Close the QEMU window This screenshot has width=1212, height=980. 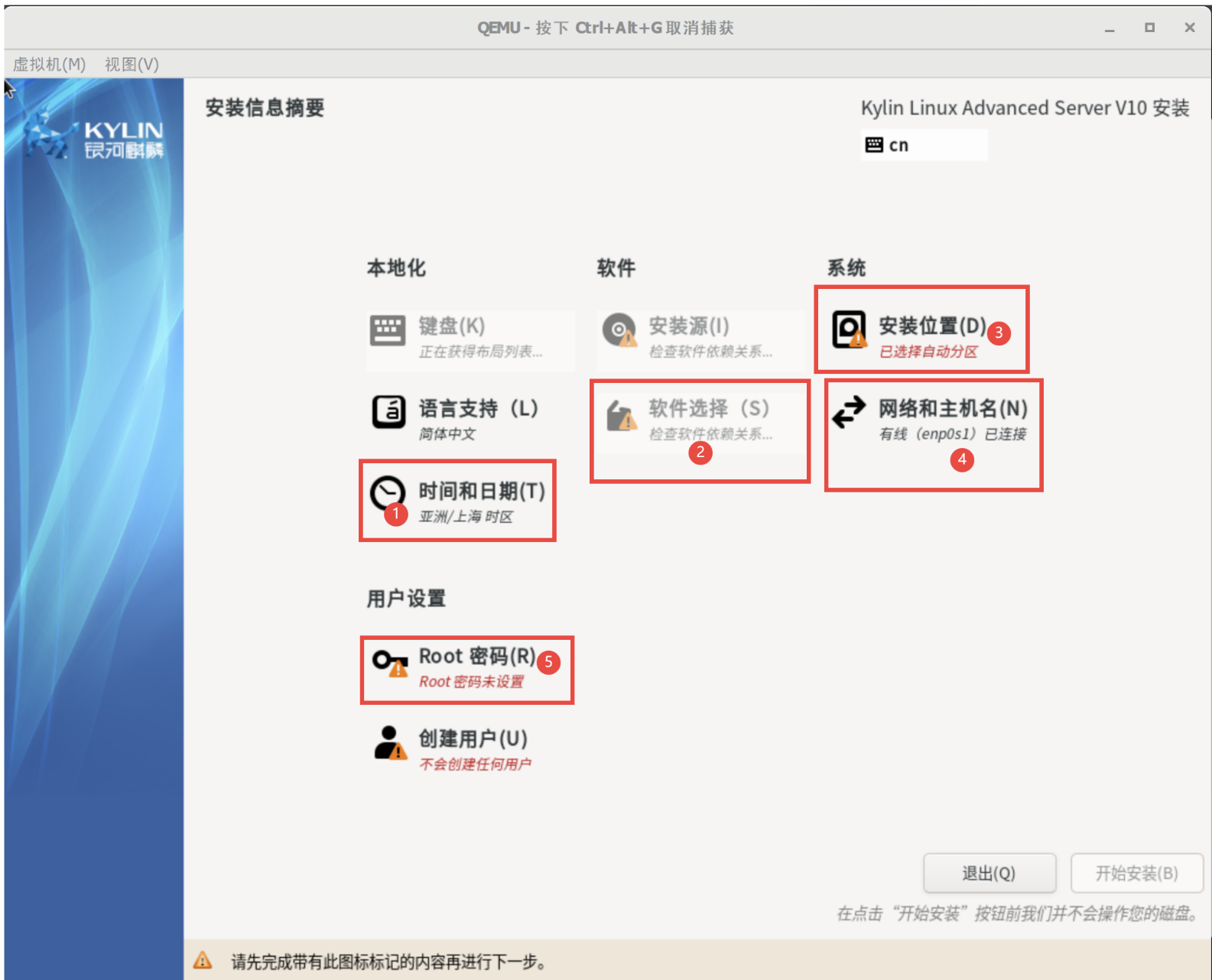tap(1189, 28)
